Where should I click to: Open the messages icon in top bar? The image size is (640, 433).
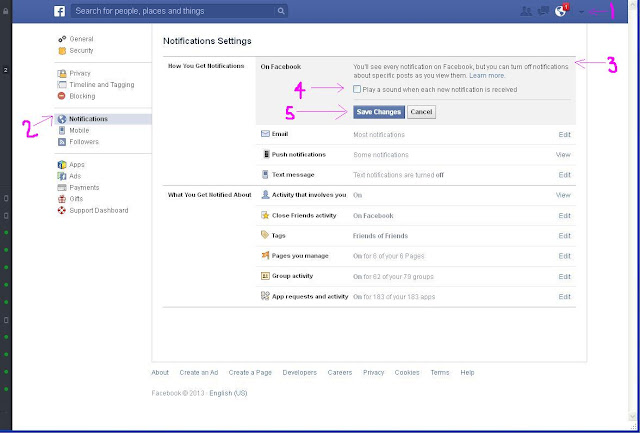(543, 11)
